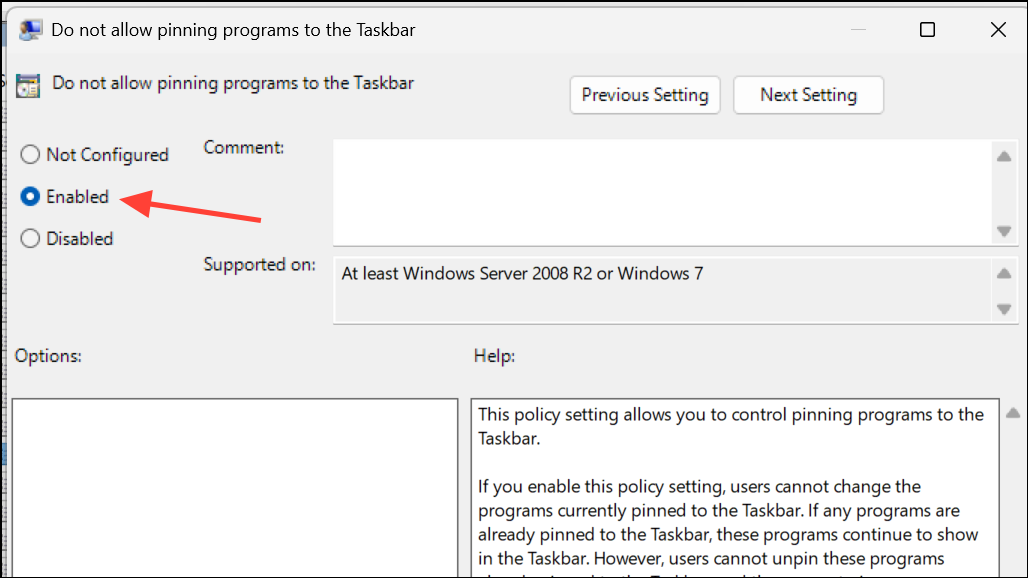This screenshot has width=1028, height=578.
Task: Click the Previous Setting button
Action: point(644,94)
